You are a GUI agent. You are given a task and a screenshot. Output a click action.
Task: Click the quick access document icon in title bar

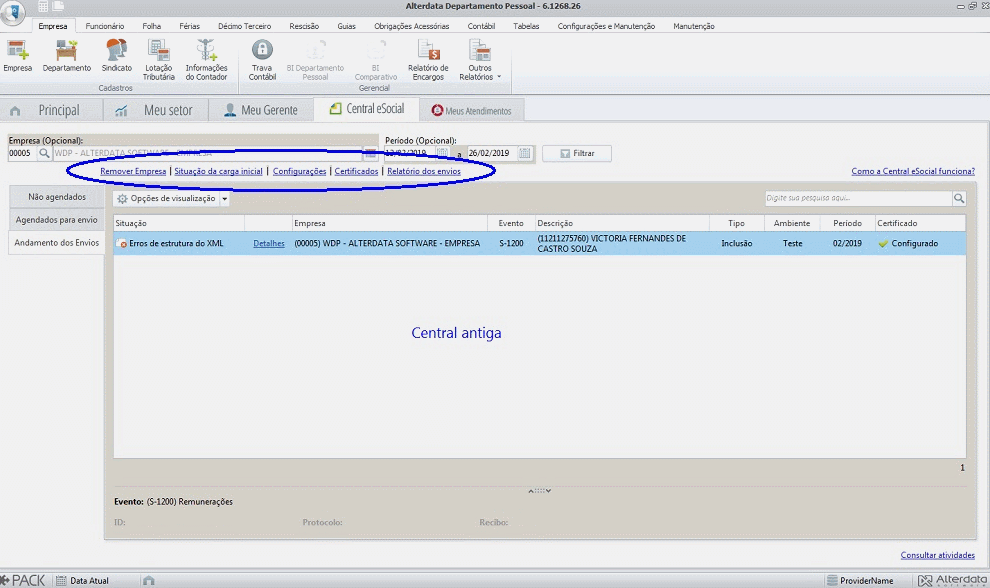[58, 6]
